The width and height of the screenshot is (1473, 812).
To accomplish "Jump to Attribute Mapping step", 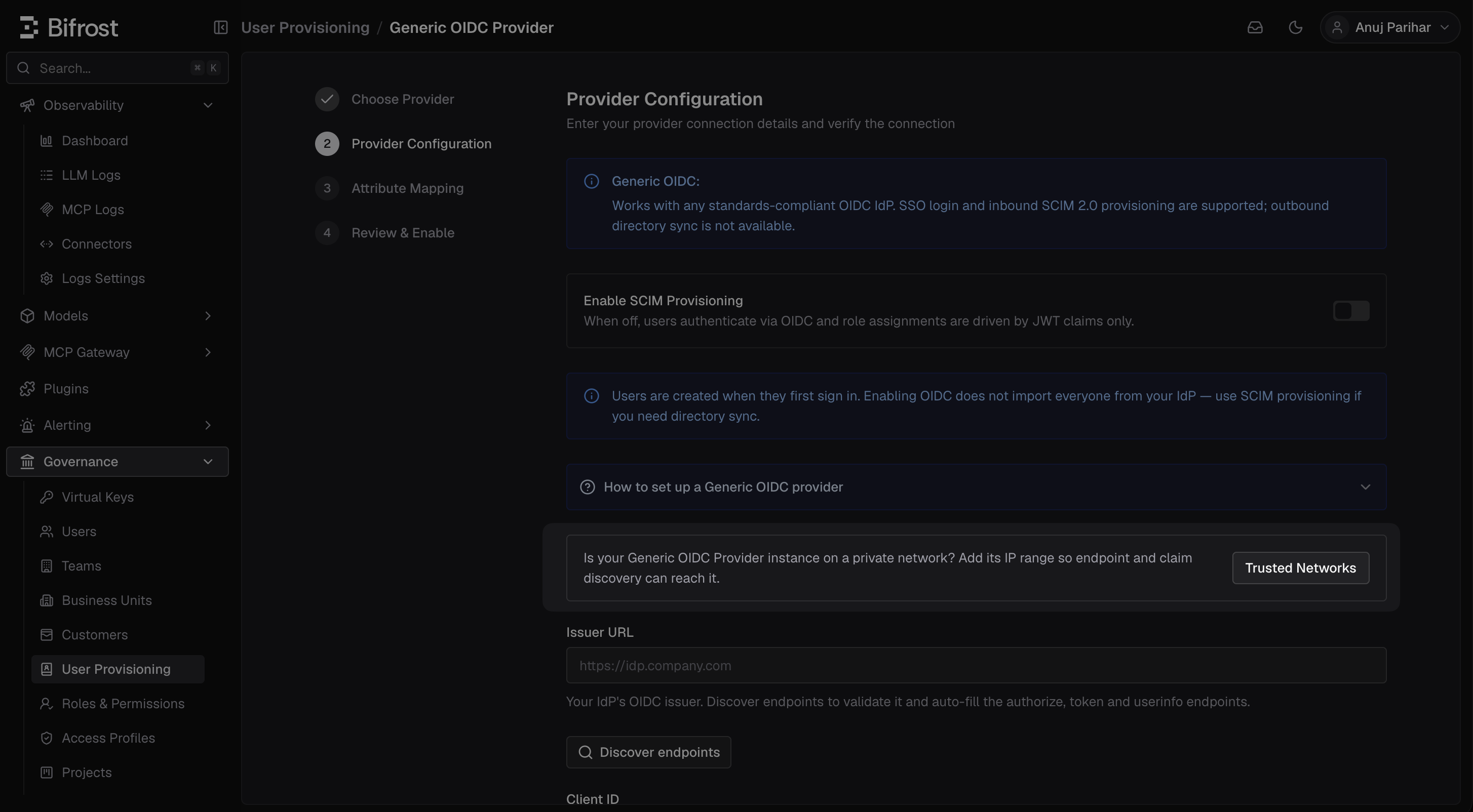I will click(407, 188).
